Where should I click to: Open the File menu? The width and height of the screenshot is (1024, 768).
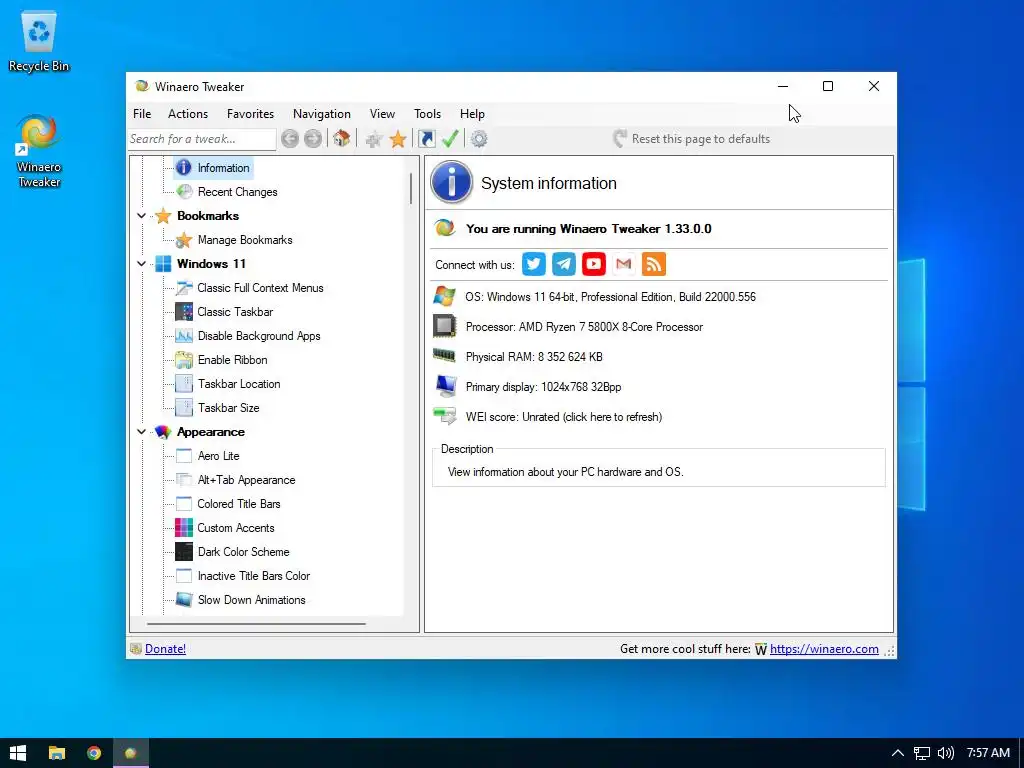tap(142, 114)
